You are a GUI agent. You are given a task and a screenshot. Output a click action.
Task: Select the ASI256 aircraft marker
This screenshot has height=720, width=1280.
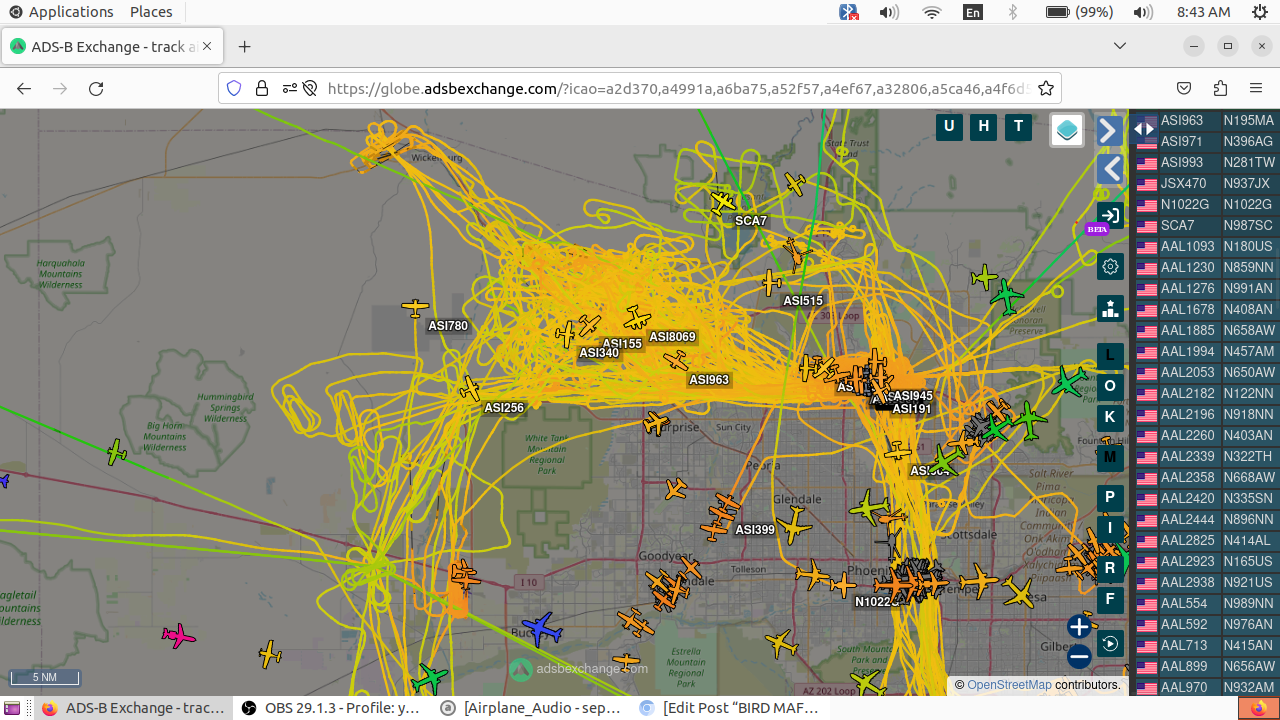(x=469, y=389)
